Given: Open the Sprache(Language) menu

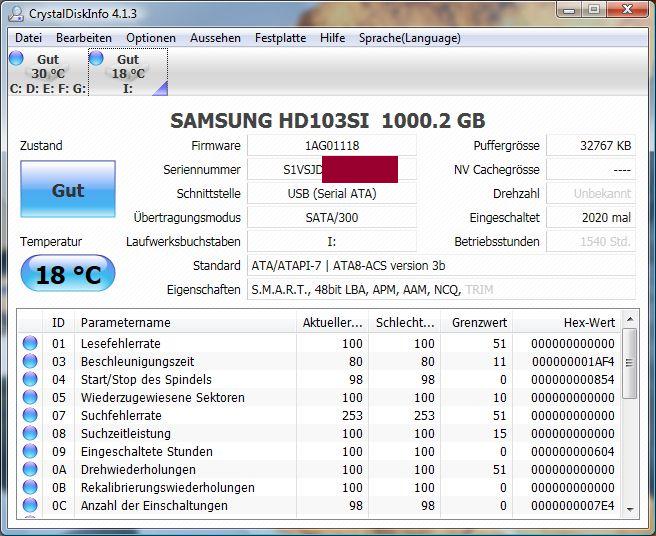Looking at the screenshot, I should [410, 38].
